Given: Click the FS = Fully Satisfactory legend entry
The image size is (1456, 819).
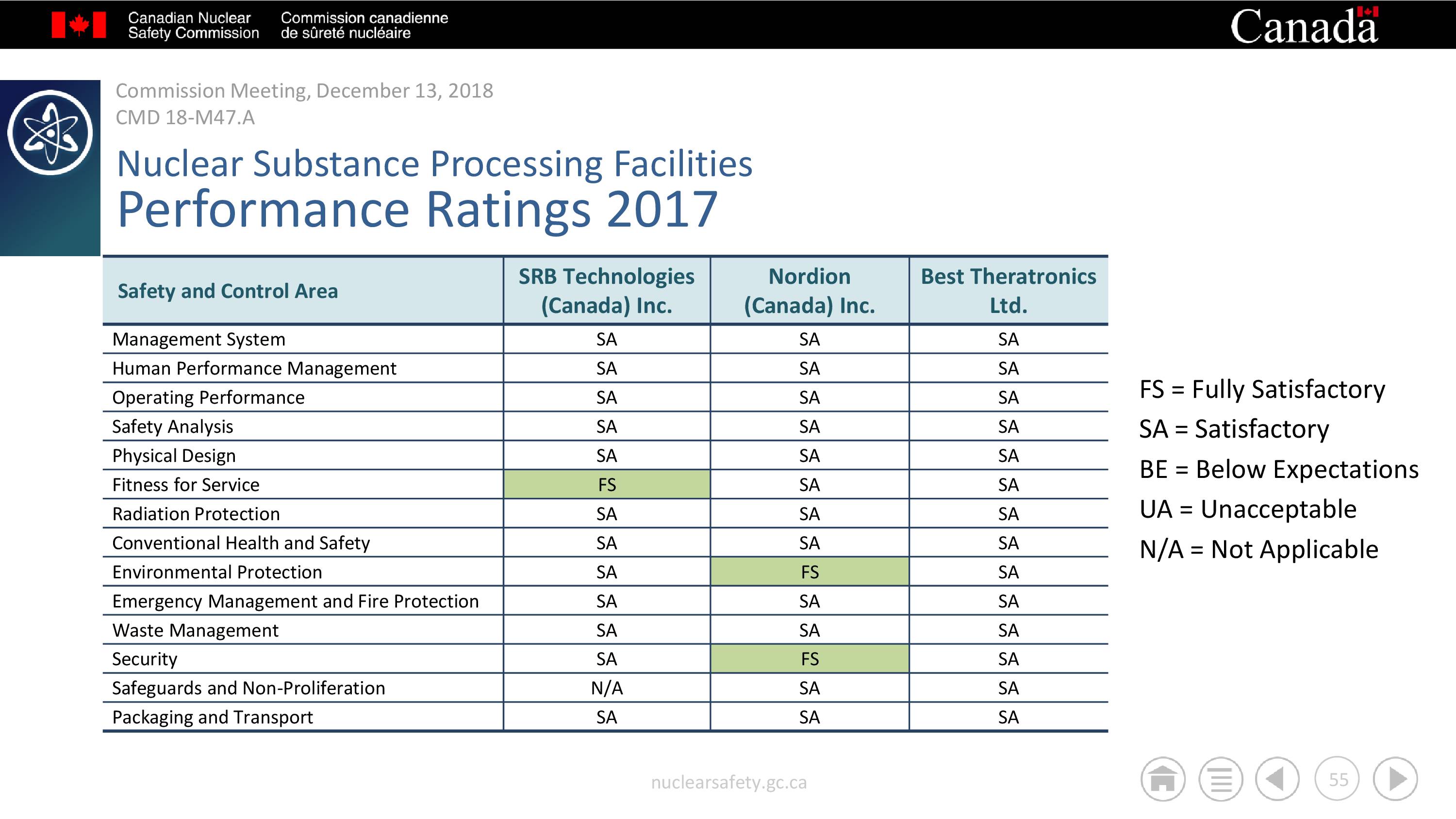Looking at the screenshot, I should point(1262,390).
